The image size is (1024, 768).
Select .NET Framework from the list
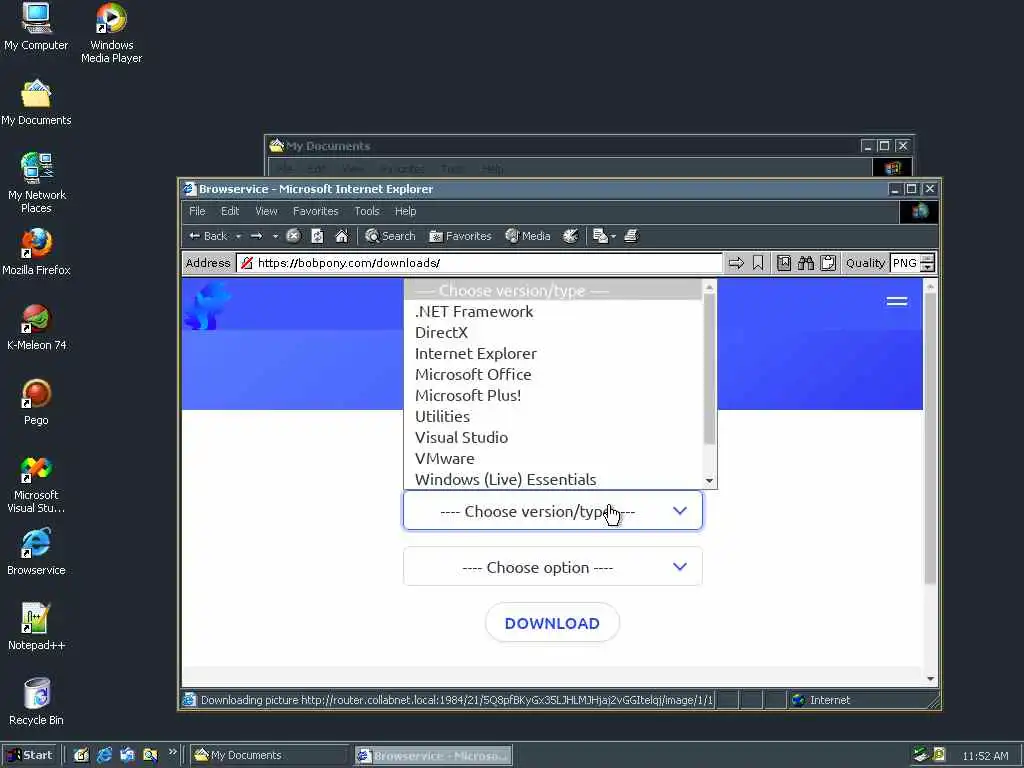pos(553,312)
